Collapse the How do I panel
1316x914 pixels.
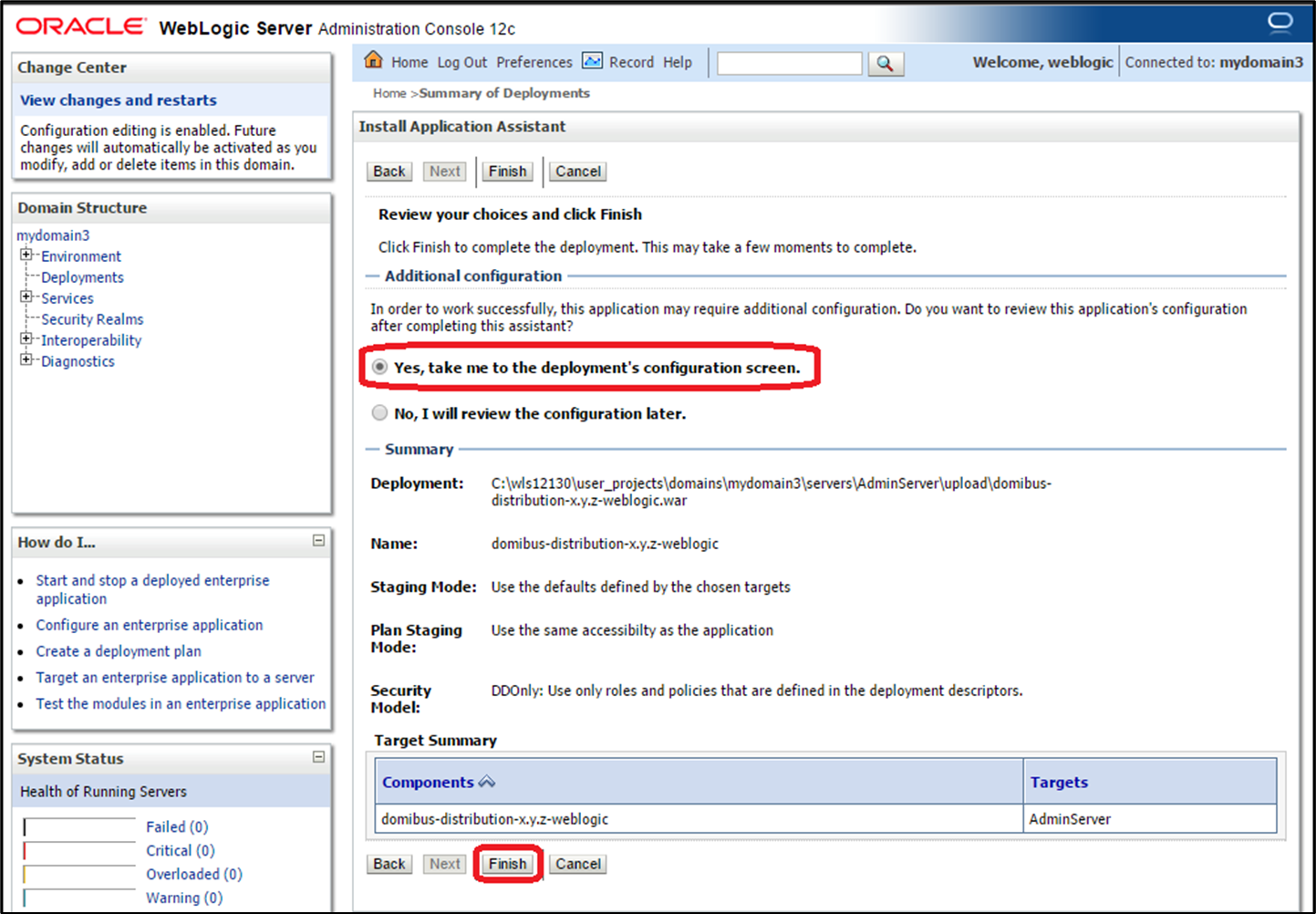point(318,540)
